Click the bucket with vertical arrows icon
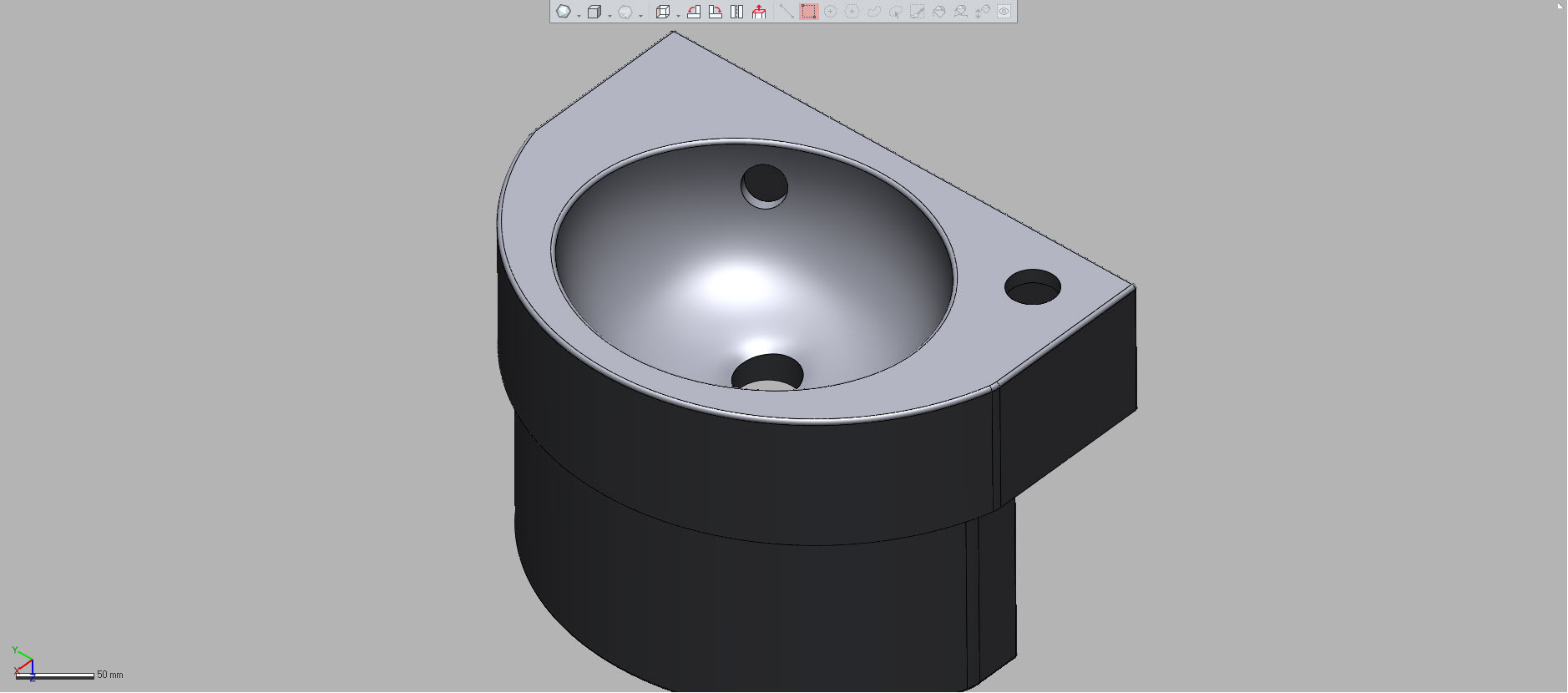Screen dimensions: 1568x693 tap(983, 12)
